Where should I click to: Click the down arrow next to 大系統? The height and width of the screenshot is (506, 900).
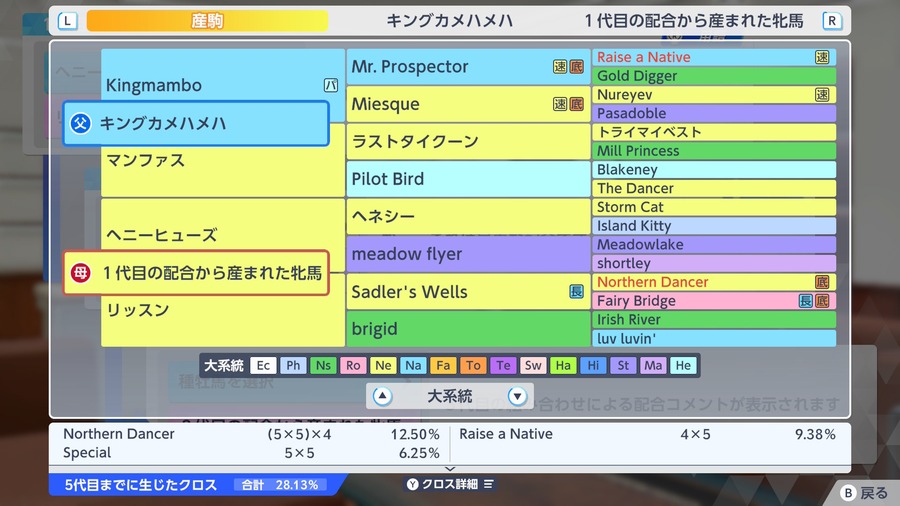pyautogui.click(x=517, y=396)
